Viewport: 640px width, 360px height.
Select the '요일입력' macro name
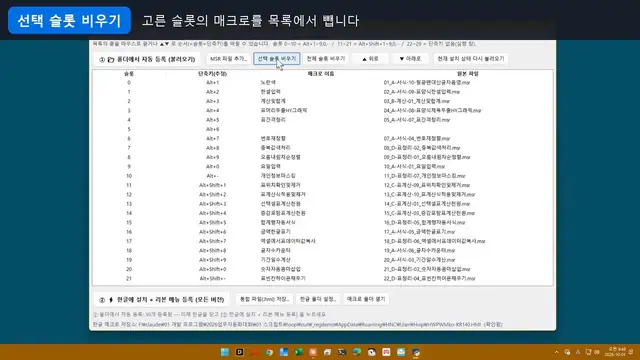[270, 167]
